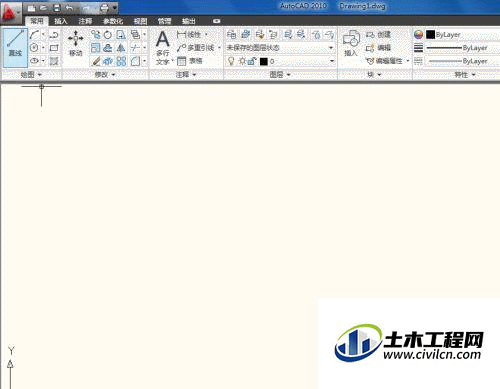Click Make Object's Layer Current icon

(246, 34)
